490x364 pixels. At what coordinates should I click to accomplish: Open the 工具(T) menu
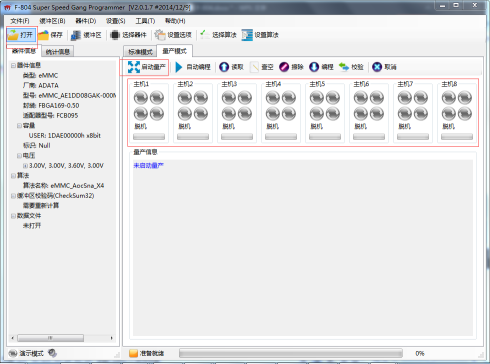point(145,21)
